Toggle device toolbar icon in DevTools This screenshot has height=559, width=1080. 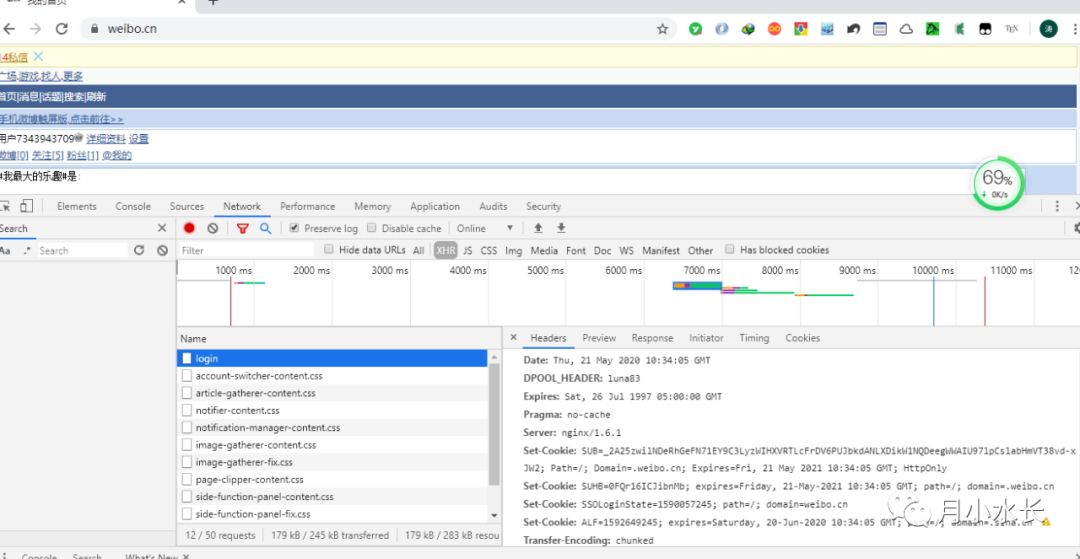(27, 206)
